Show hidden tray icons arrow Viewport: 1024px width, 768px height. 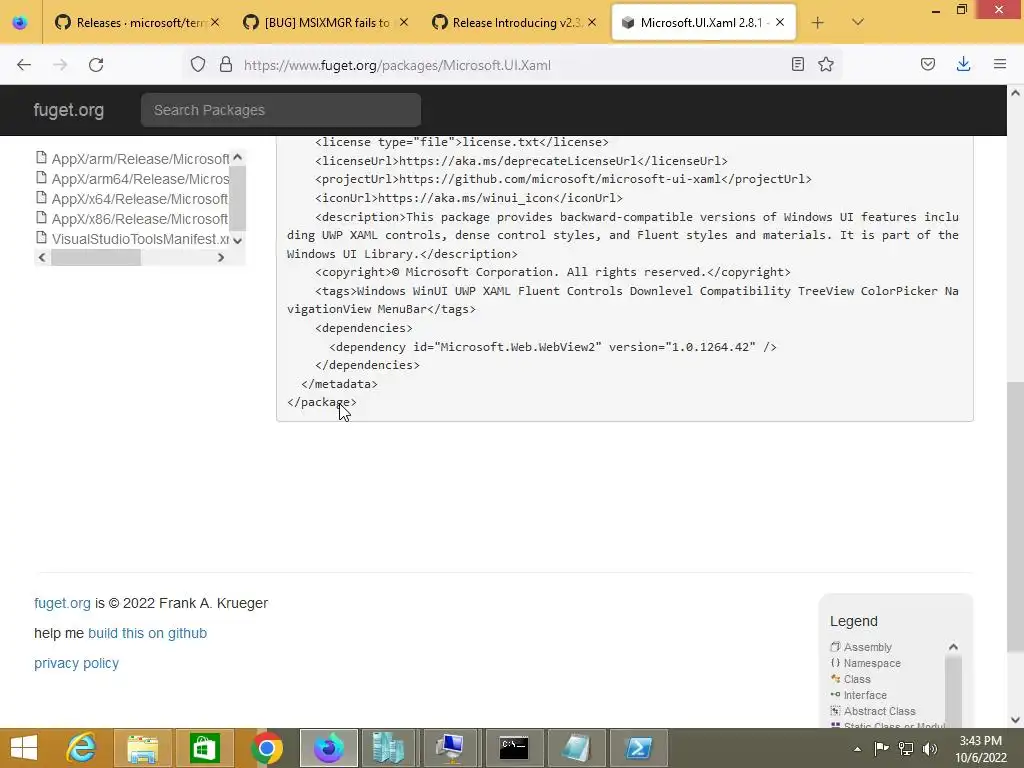point(857,749)
